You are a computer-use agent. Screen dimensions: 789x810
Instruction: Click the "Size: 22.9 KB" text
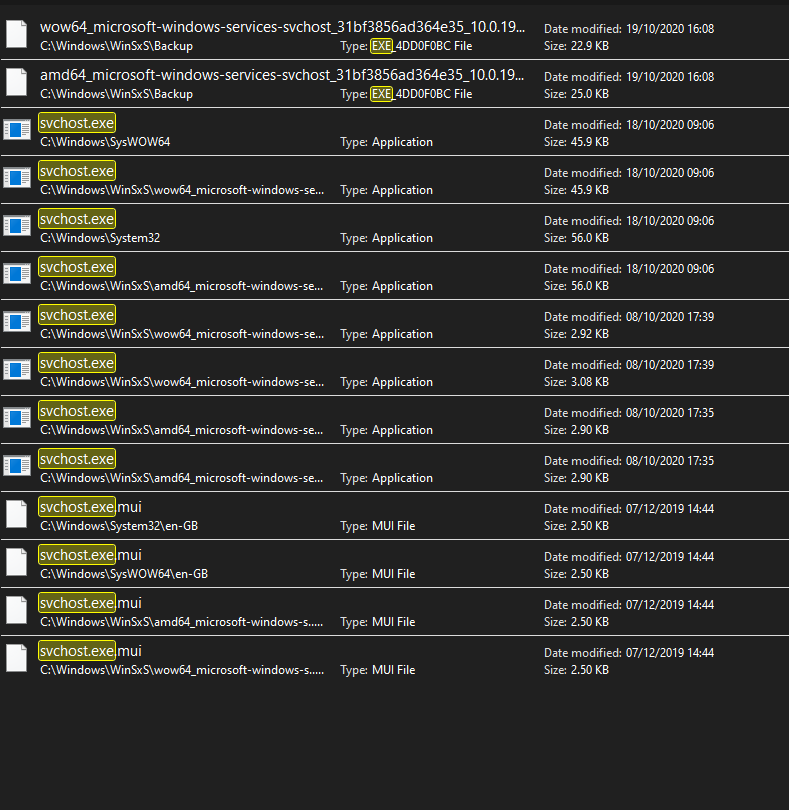click(576, 46)
